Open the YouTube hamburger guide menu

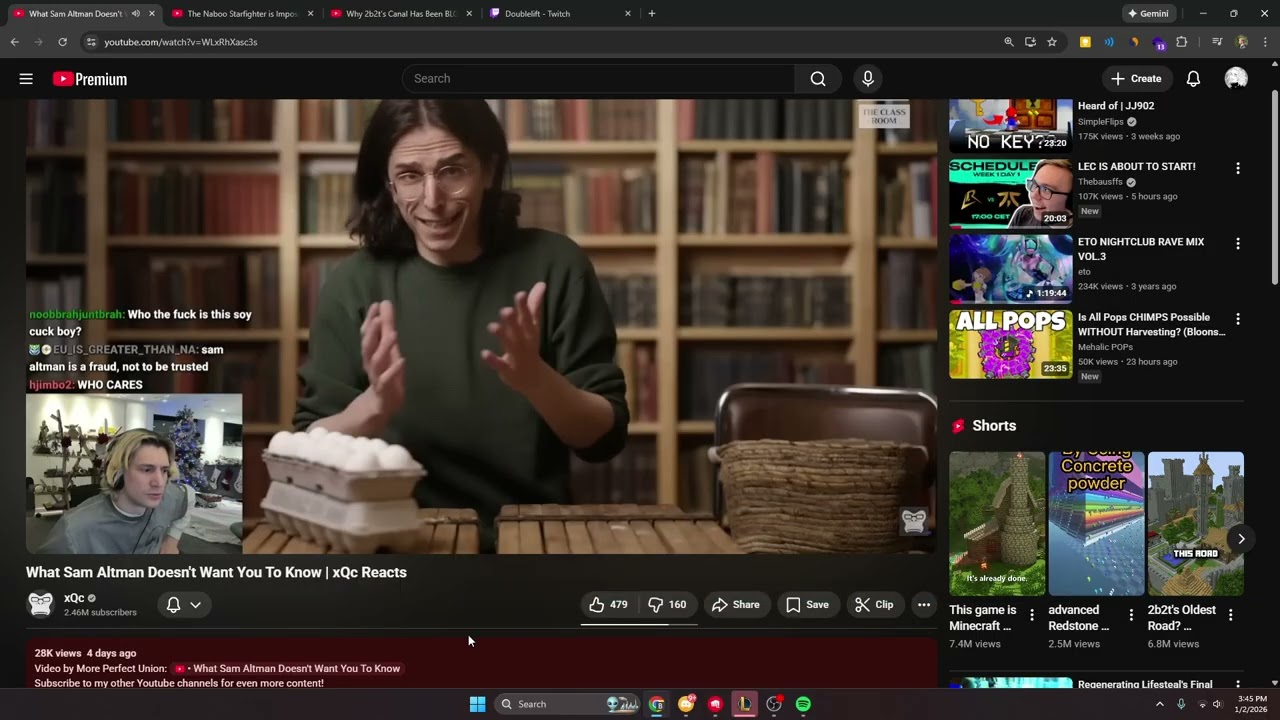tap(26, 79)
